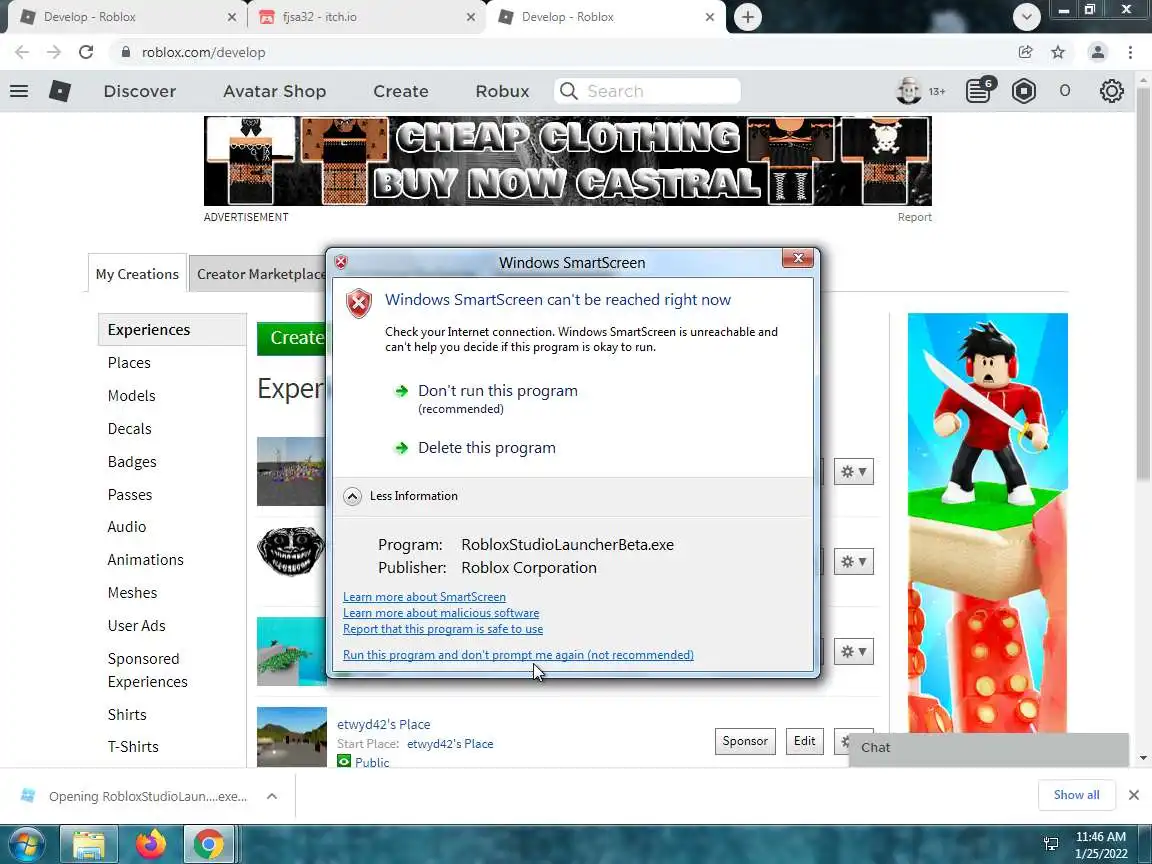The width and height of the screenshot is (1152, 864).
Task: Close the downloads bar with X
Action: (1134, 795)
